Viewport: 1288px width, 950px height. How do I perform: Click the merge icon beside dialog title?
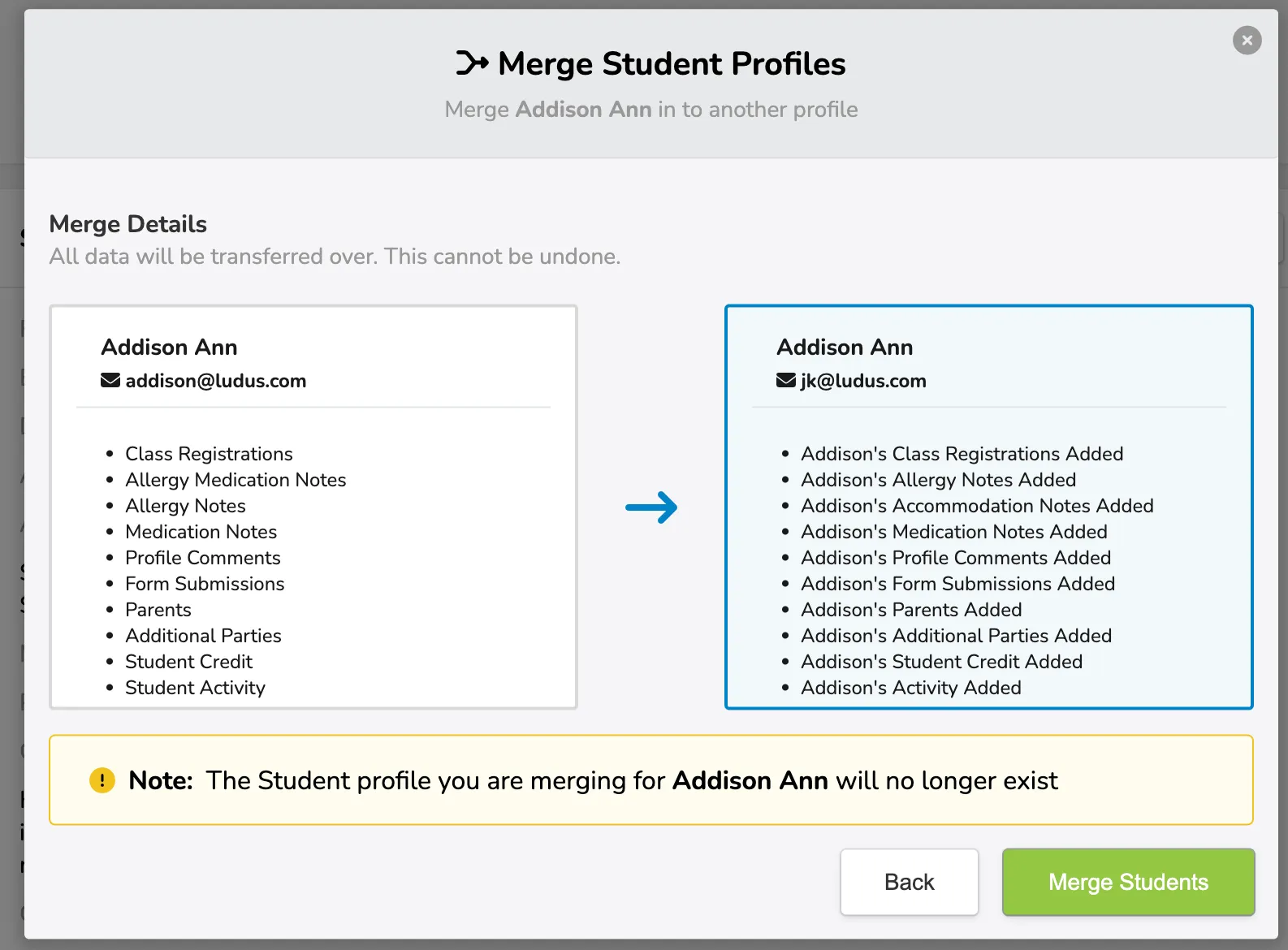[x=472, y=63]
